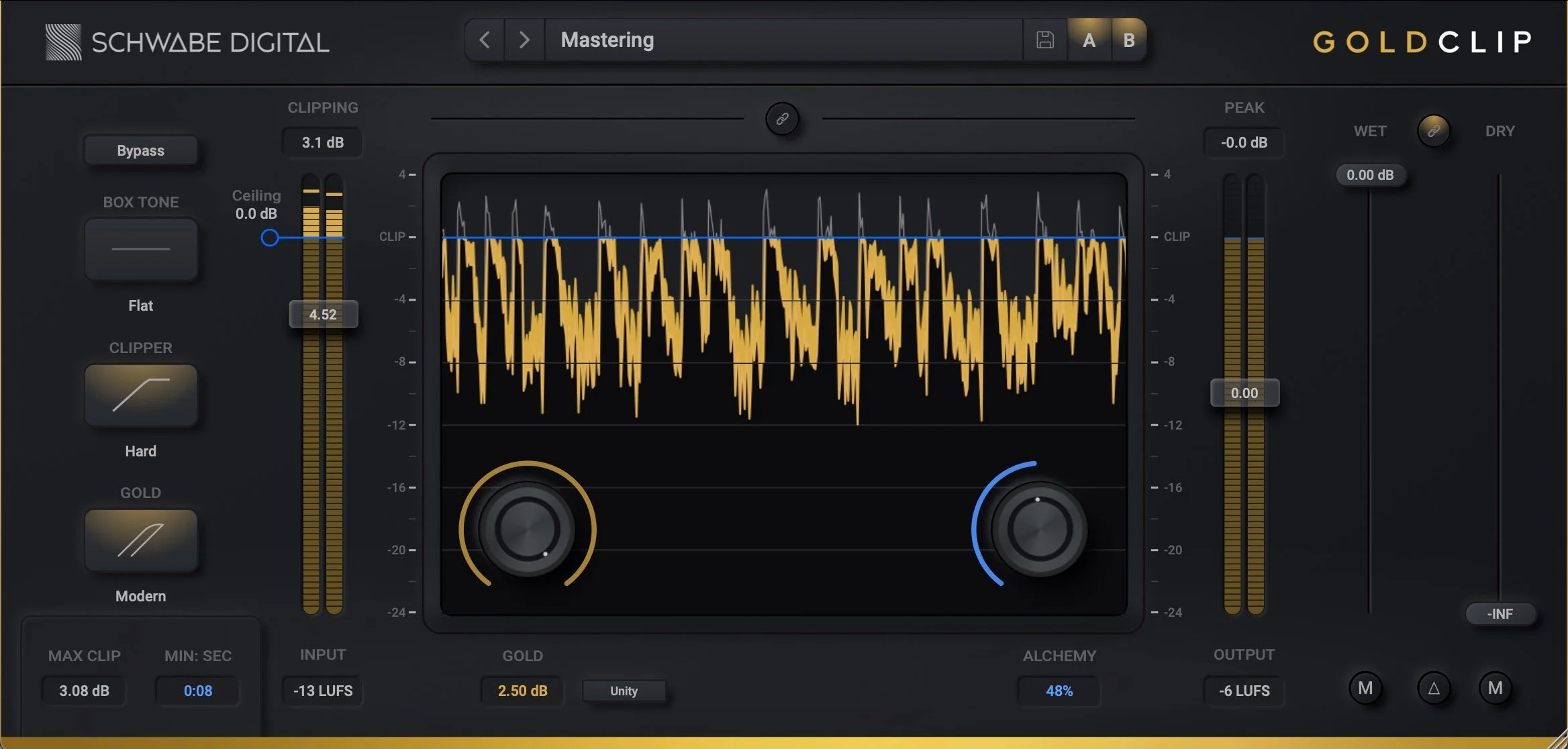The image size is (1568, 749).
Task: Toggle the Bypass button
Action: 141,150
